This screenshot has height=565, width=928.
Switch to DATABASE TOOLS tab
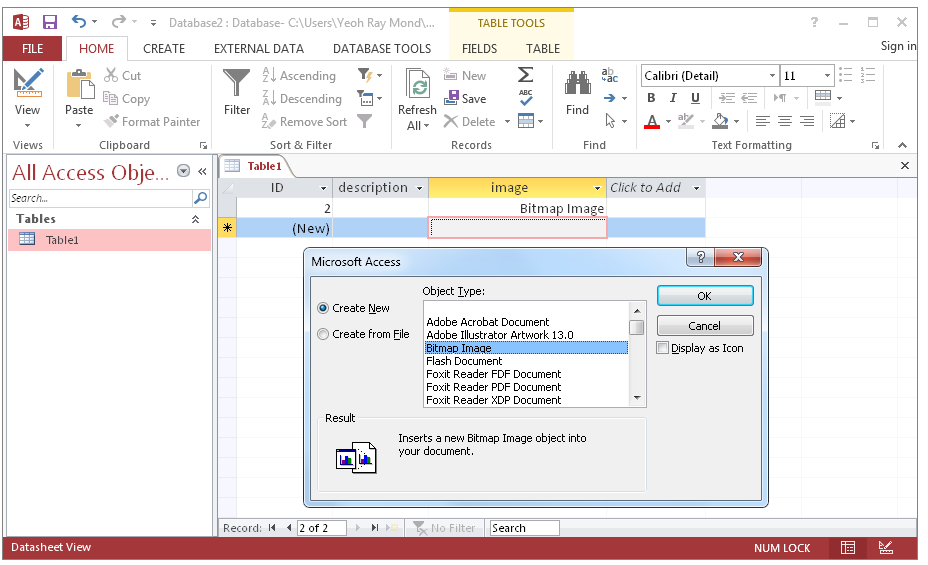382,49
